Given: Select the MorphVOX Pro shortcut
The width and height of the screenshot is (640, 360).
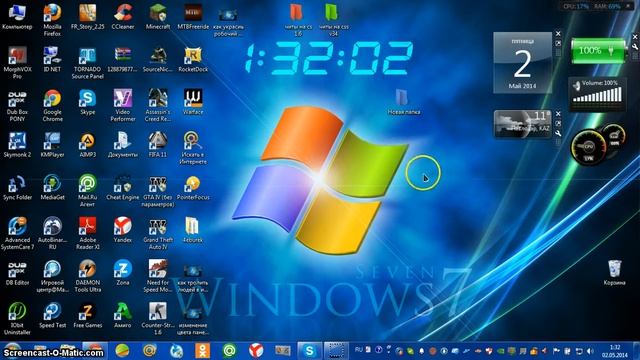Looking at the screenshot, I should point(17,62).
